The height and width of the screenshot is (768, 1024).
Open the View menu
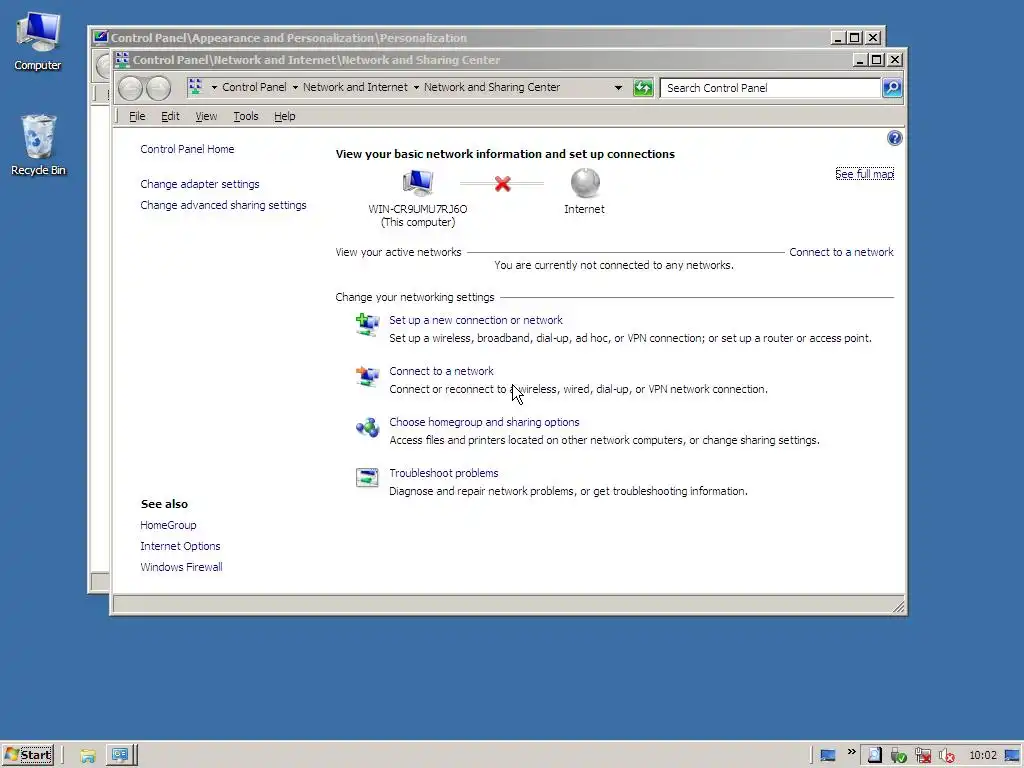[x=206, y=116]
